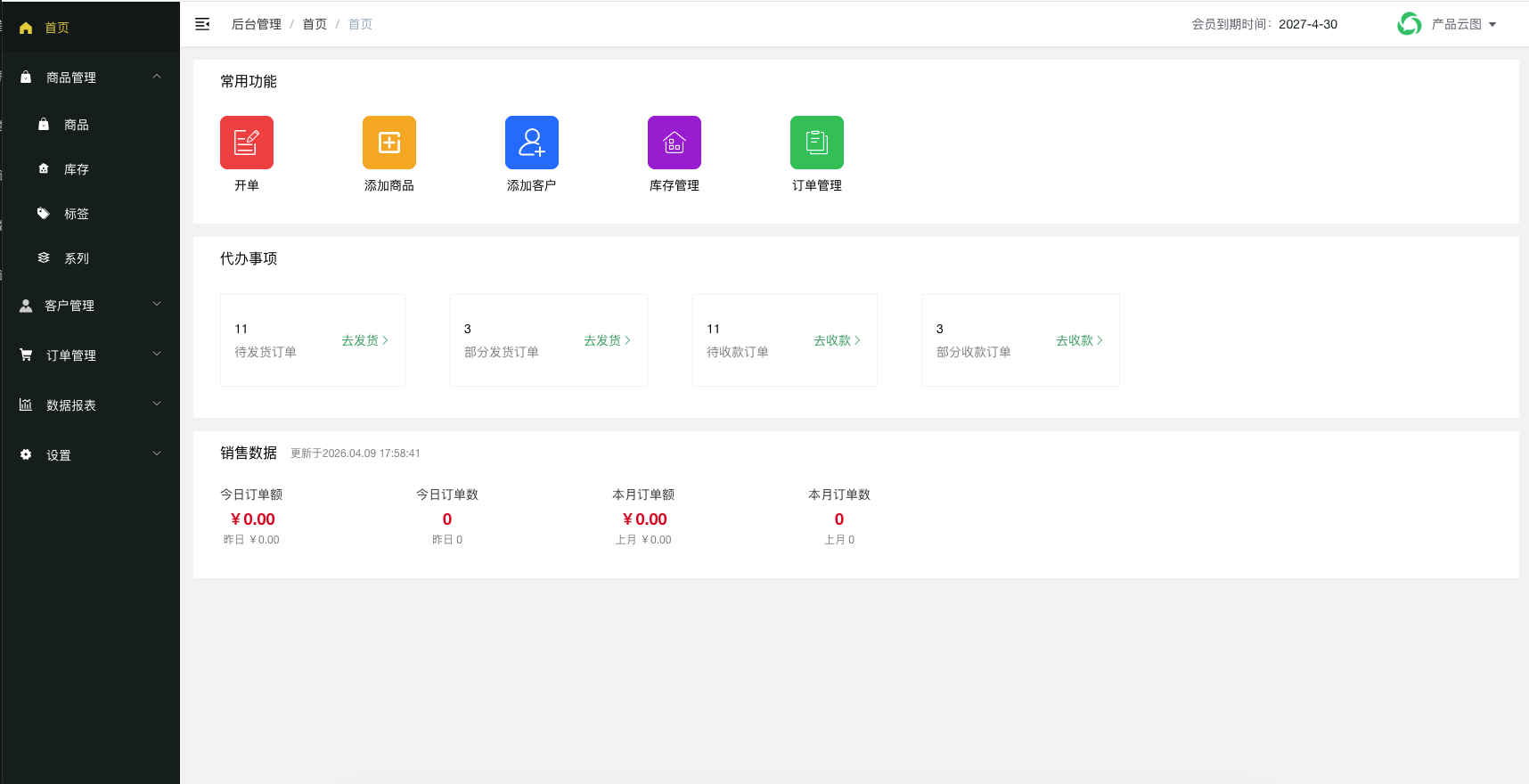Open 首页 in the sidebar
The width and height of the screenshot is (1529, 784).
pyautogui.click(x=57, y=28)
